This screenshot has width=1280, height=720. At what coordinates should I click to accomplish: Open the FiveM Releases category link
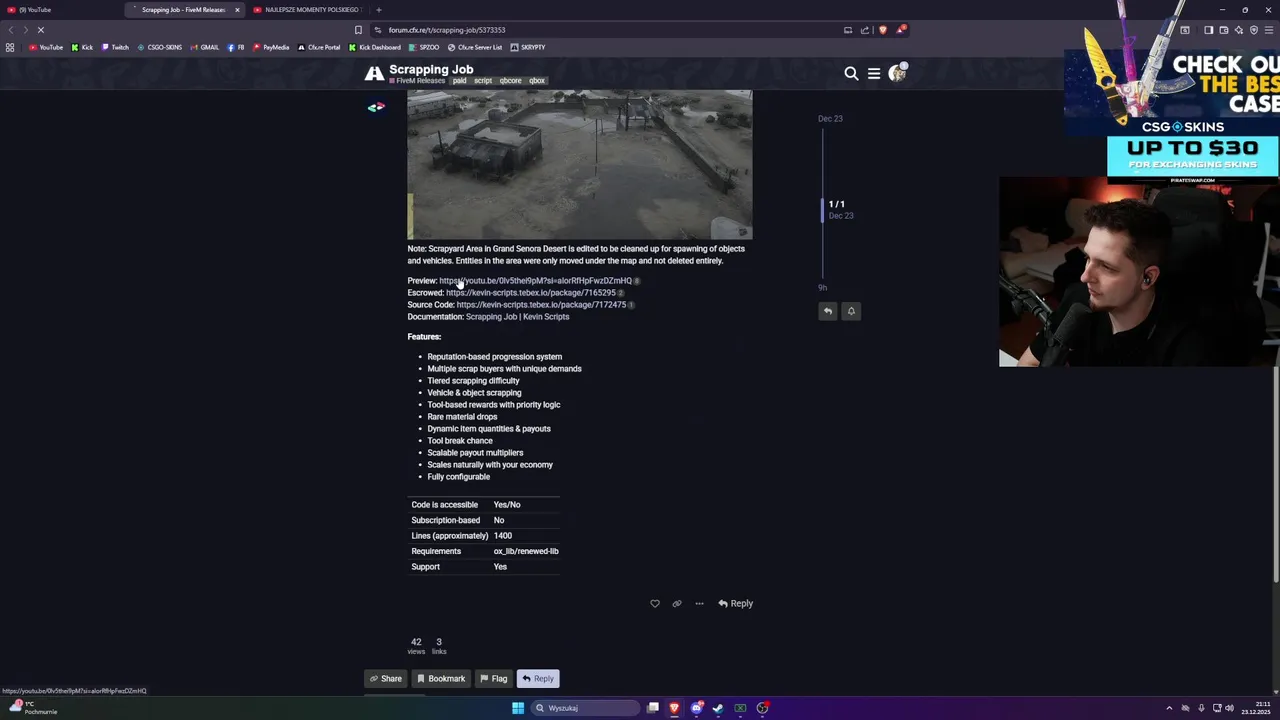click(x=417, y=81)
